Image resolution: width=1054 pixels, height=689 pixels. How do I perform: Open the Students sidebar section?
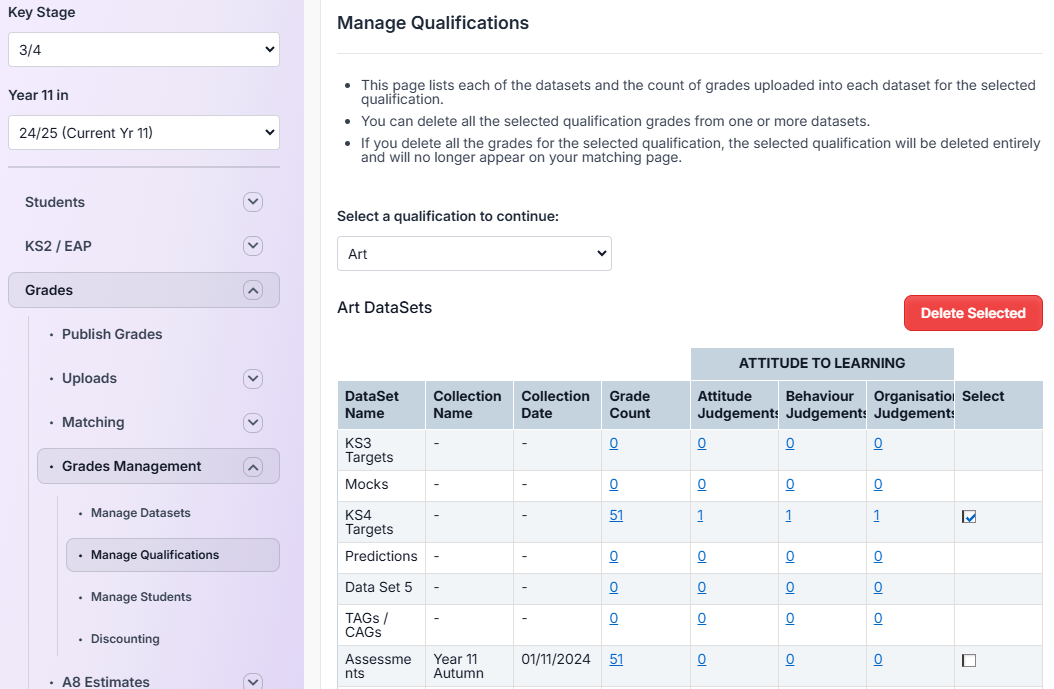tap(54, 202)
